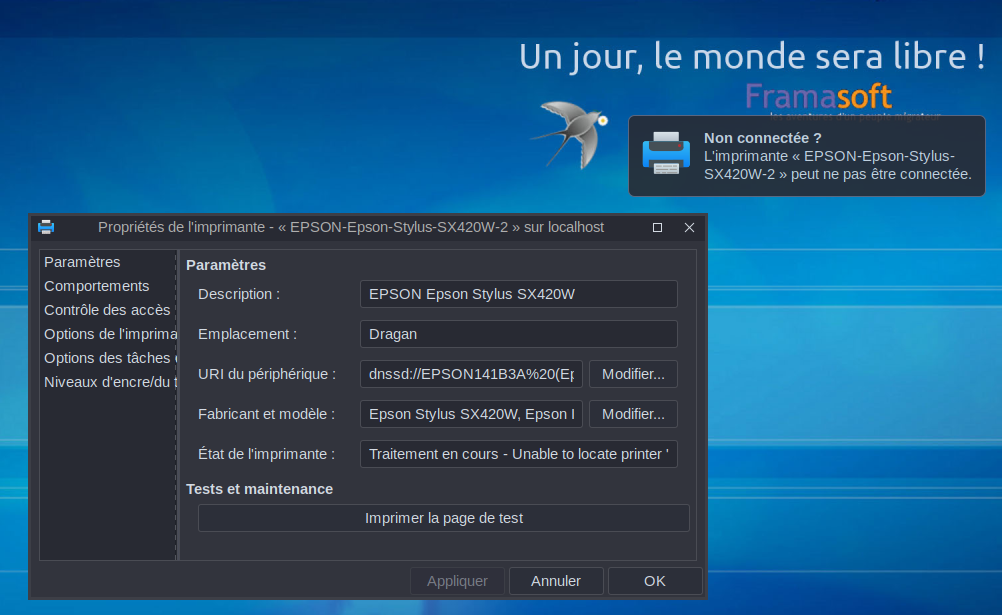Click the printer icon in the dialog title bar
Viewport: 1002px width, 615px height.
pos(46,228)
